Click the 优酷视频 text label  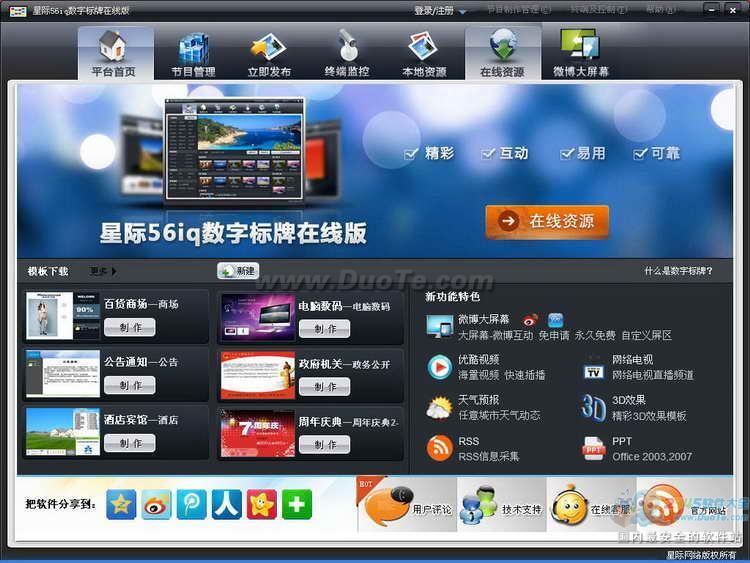point(478,360)
